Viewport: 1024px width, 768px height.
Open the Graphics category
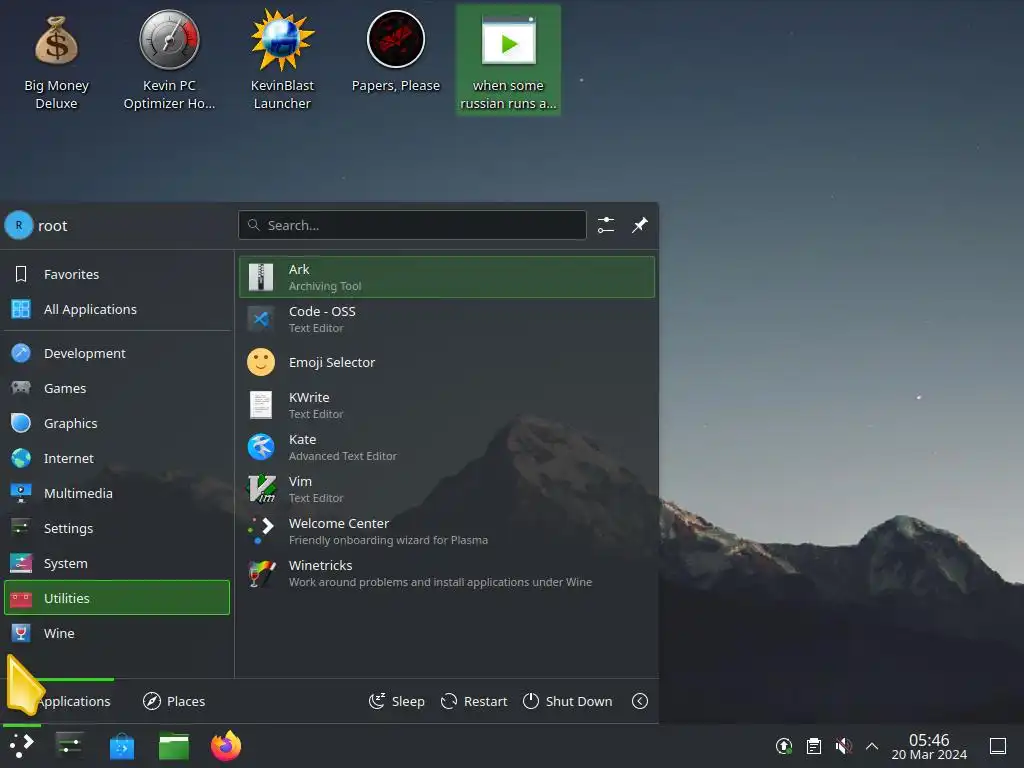[118, 423]
